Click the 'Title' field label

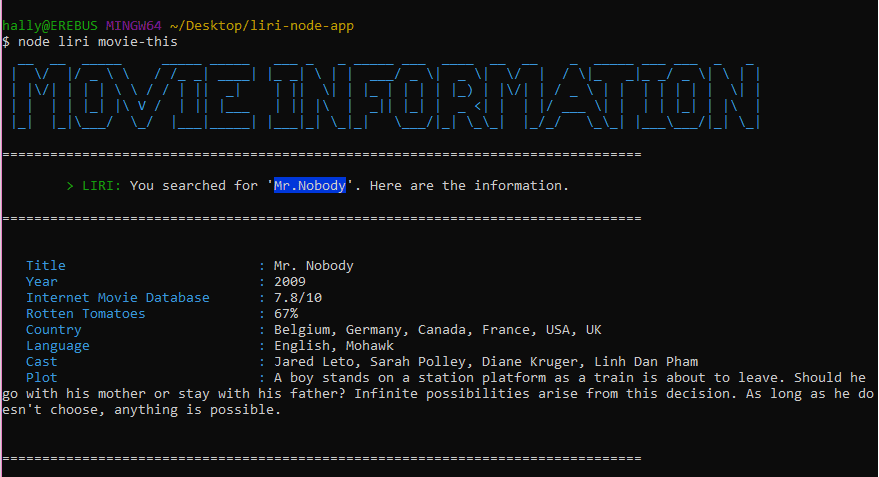click(45, 266)
